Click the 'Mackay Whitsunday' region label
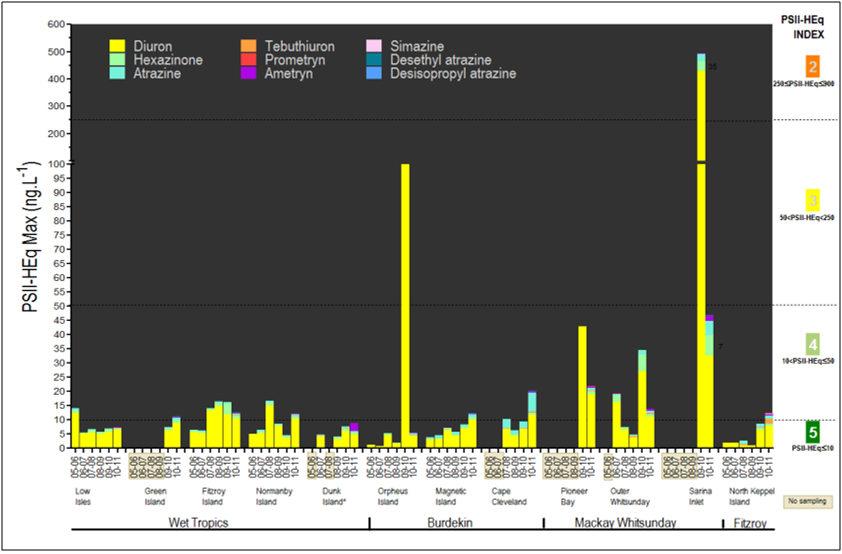Image resolution: width=842 pixels, height=554 pixels. coord(625,522)
